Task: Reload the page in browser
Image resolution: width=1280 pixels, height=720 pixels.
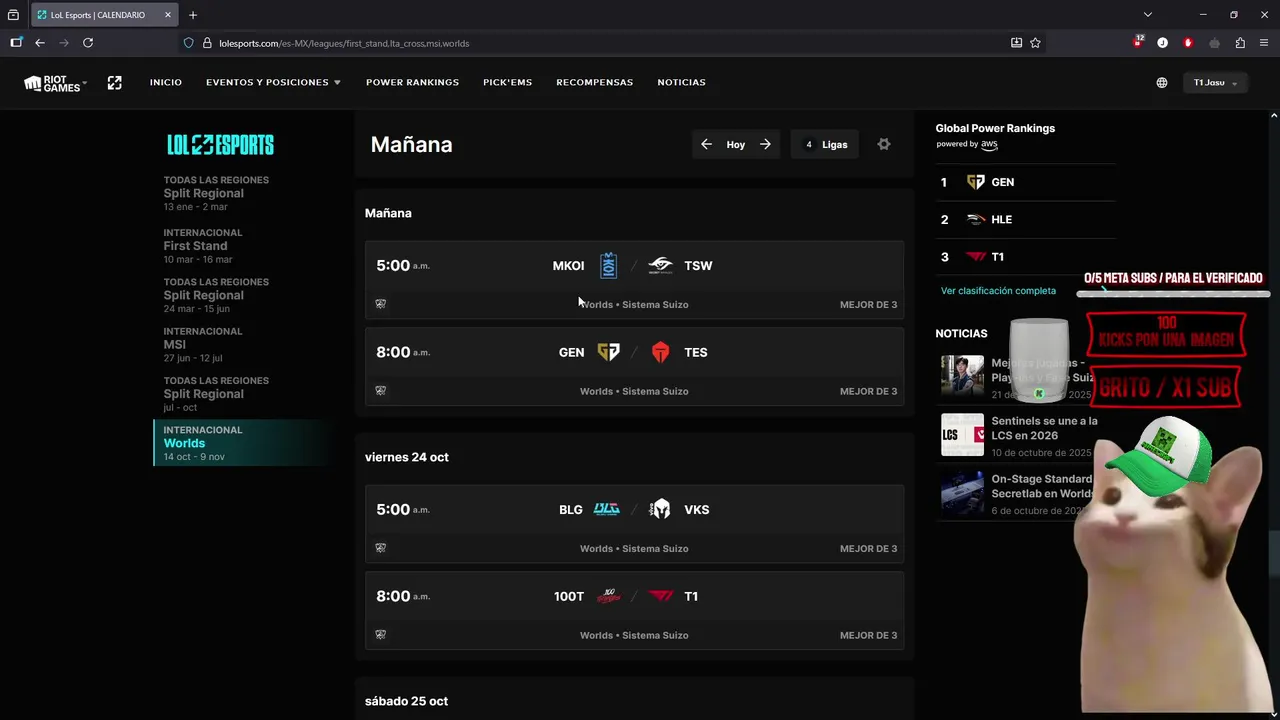Action: pos(88,43)
